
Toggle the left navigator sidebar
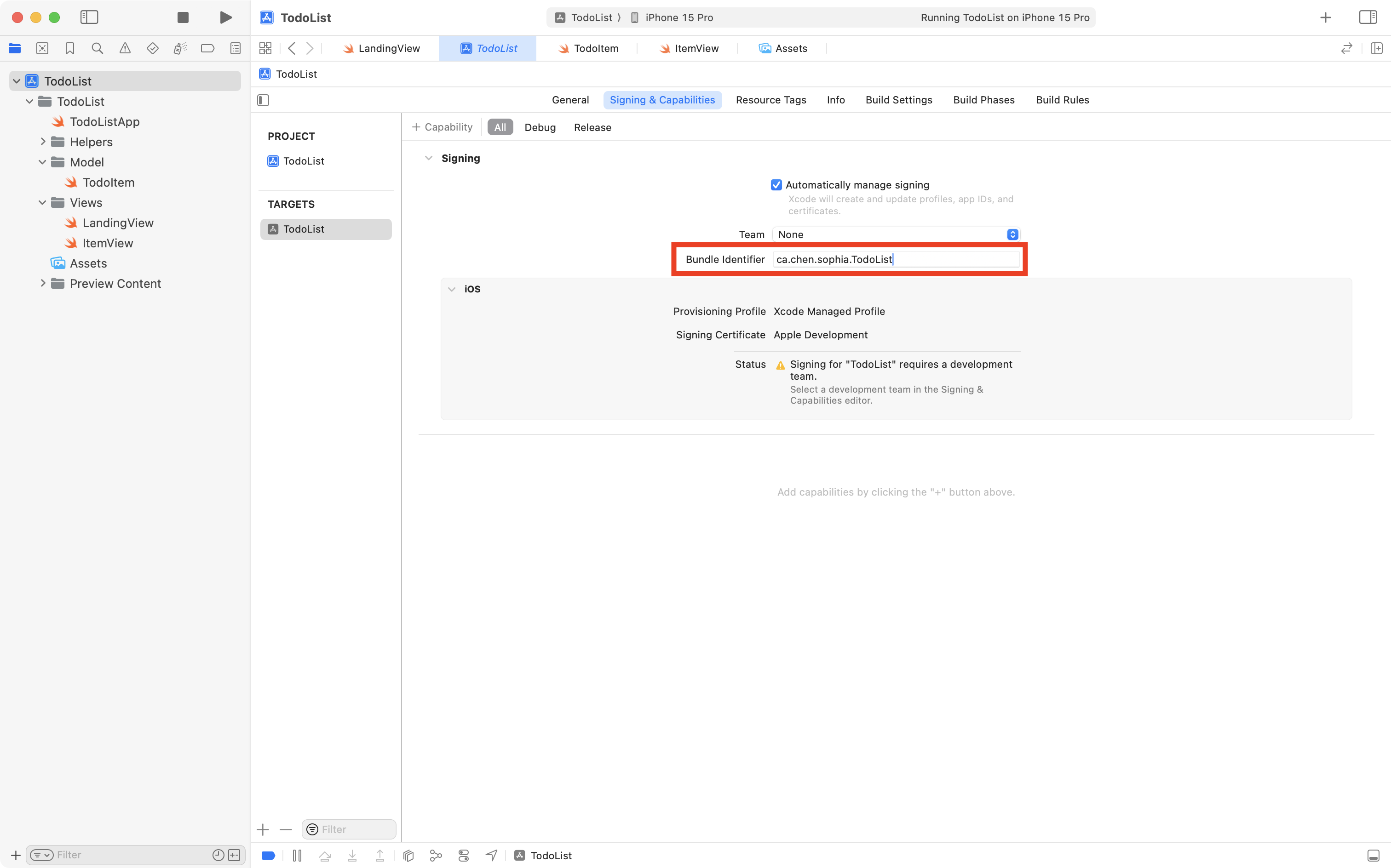[89, 17]
